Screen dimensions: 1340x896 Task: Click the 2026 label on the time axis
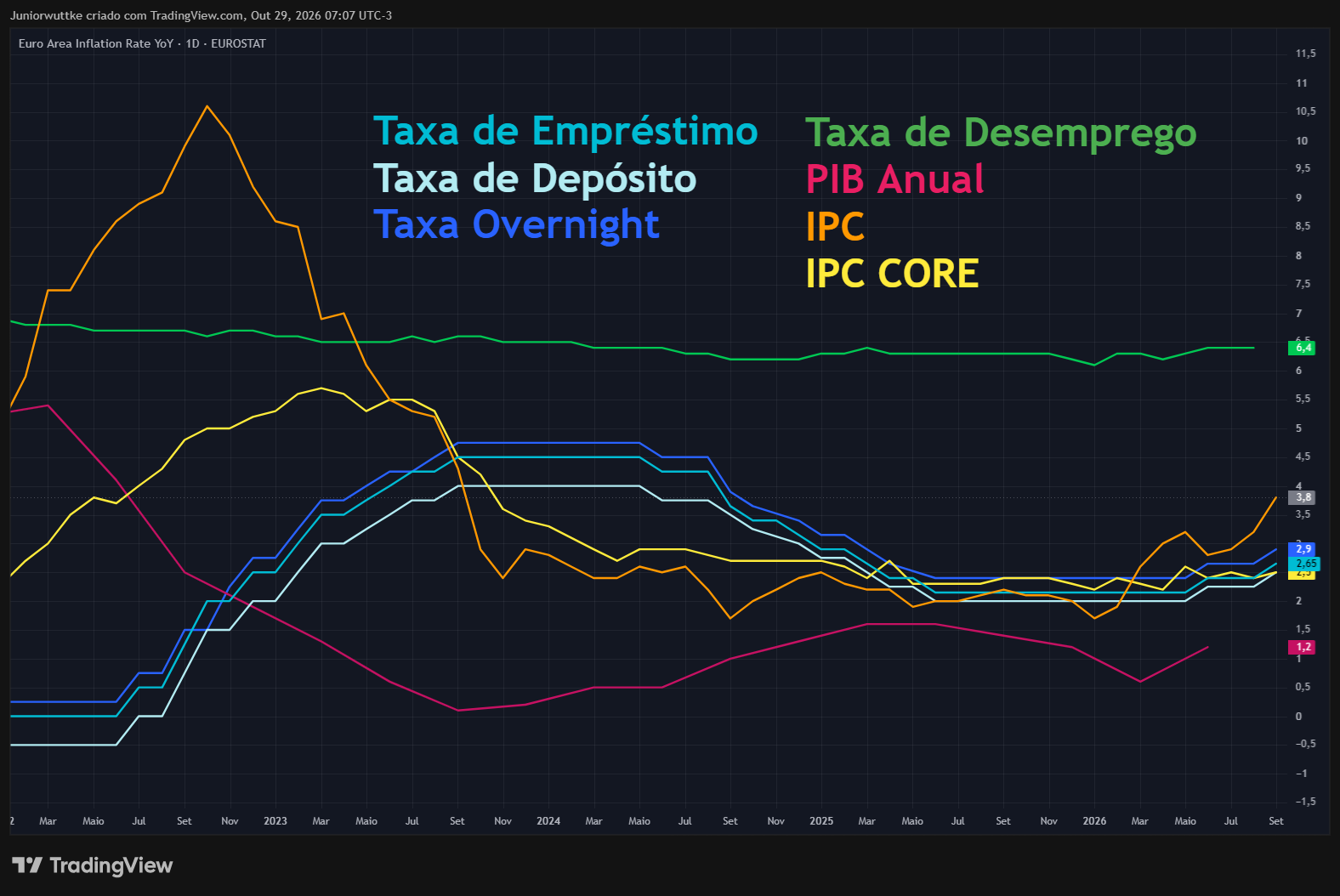[1094, 821]
